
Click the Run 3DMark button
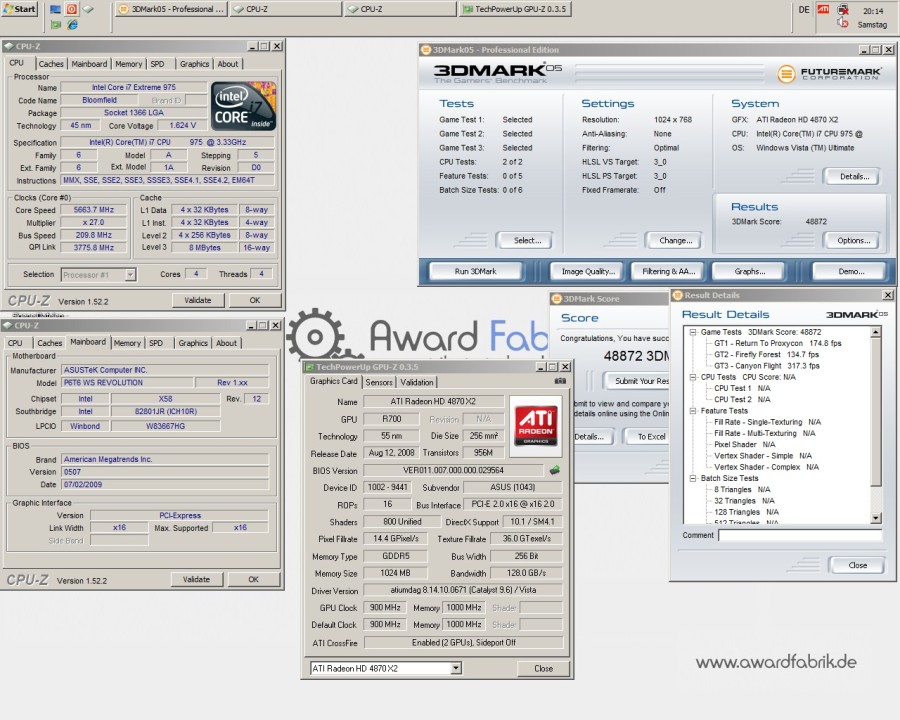pos(475,272)
